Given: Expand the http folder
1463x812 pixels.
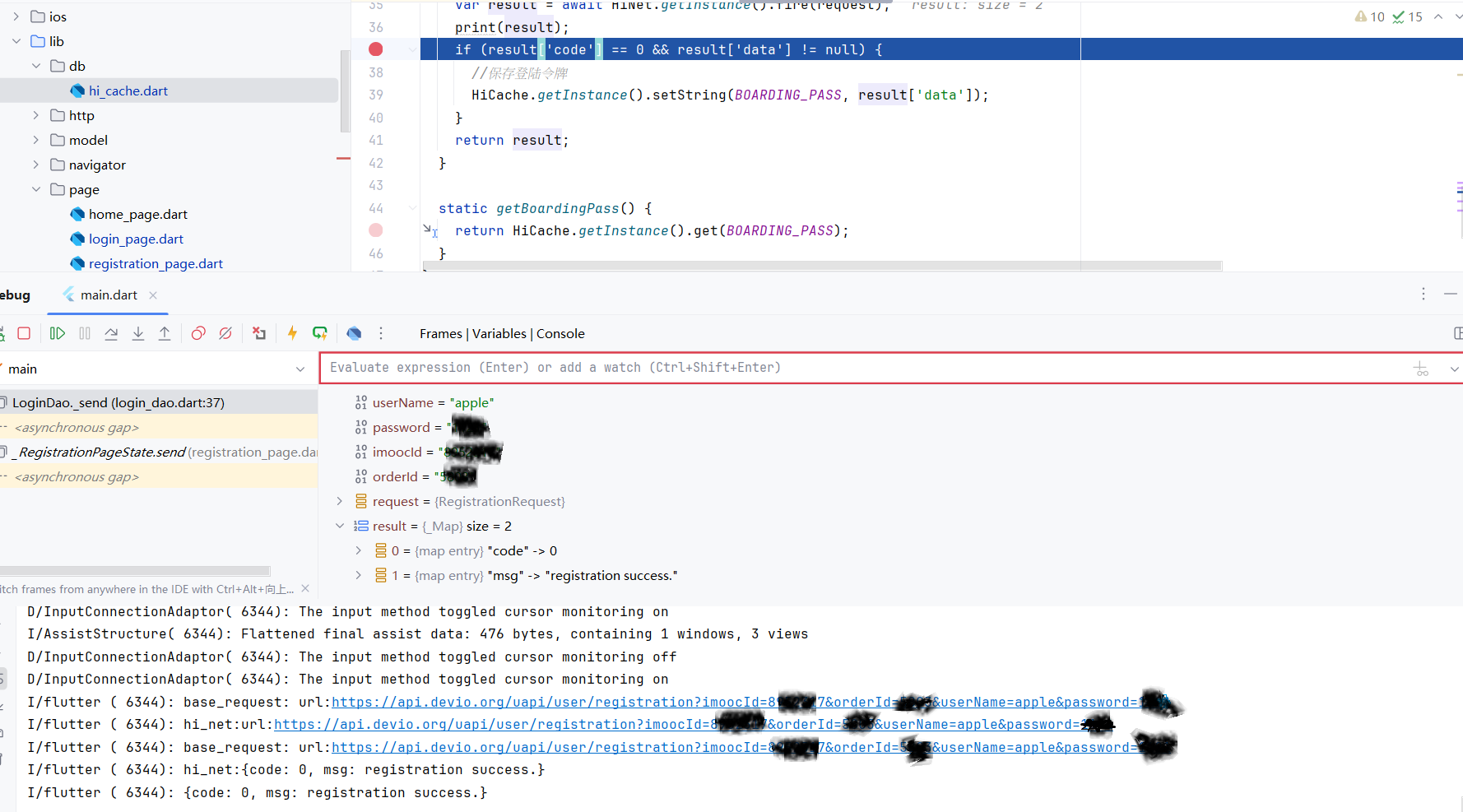Looking at the screenshot, I should tap(36, 115).
